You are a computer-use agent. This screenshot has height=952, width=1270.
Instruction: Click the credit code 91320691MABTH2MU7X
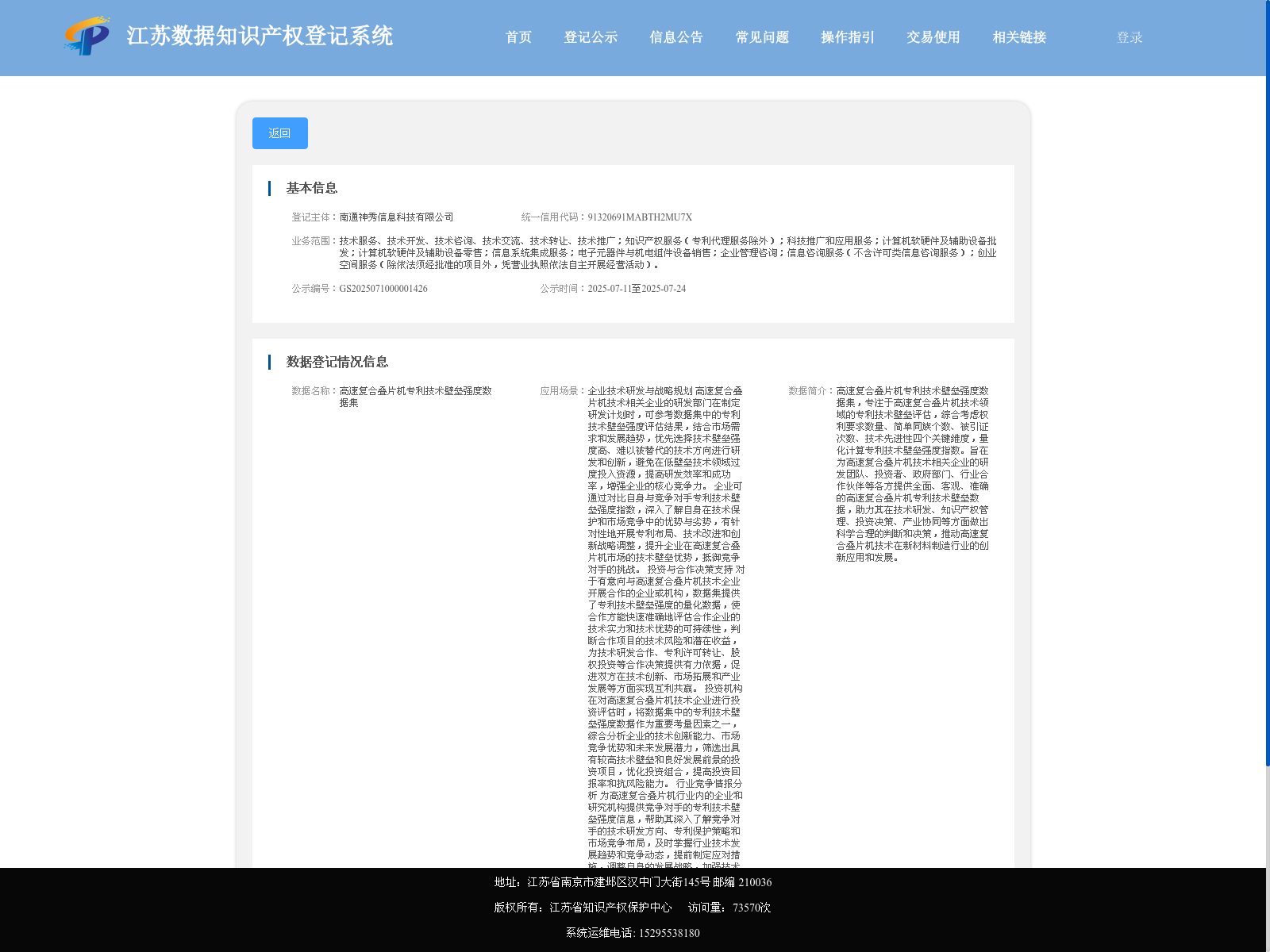[640, 217]
